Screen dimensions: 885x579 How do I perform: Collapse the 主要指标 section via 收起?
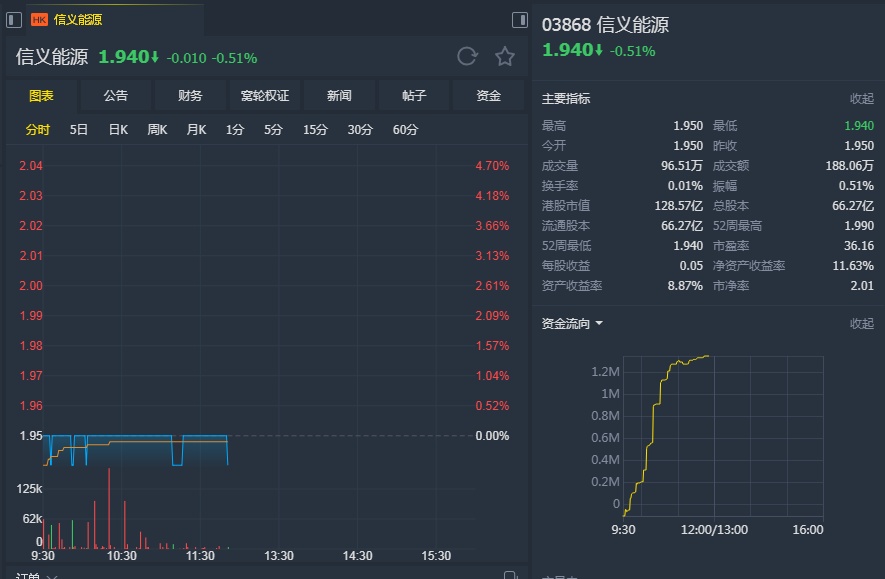coord(862,99)
